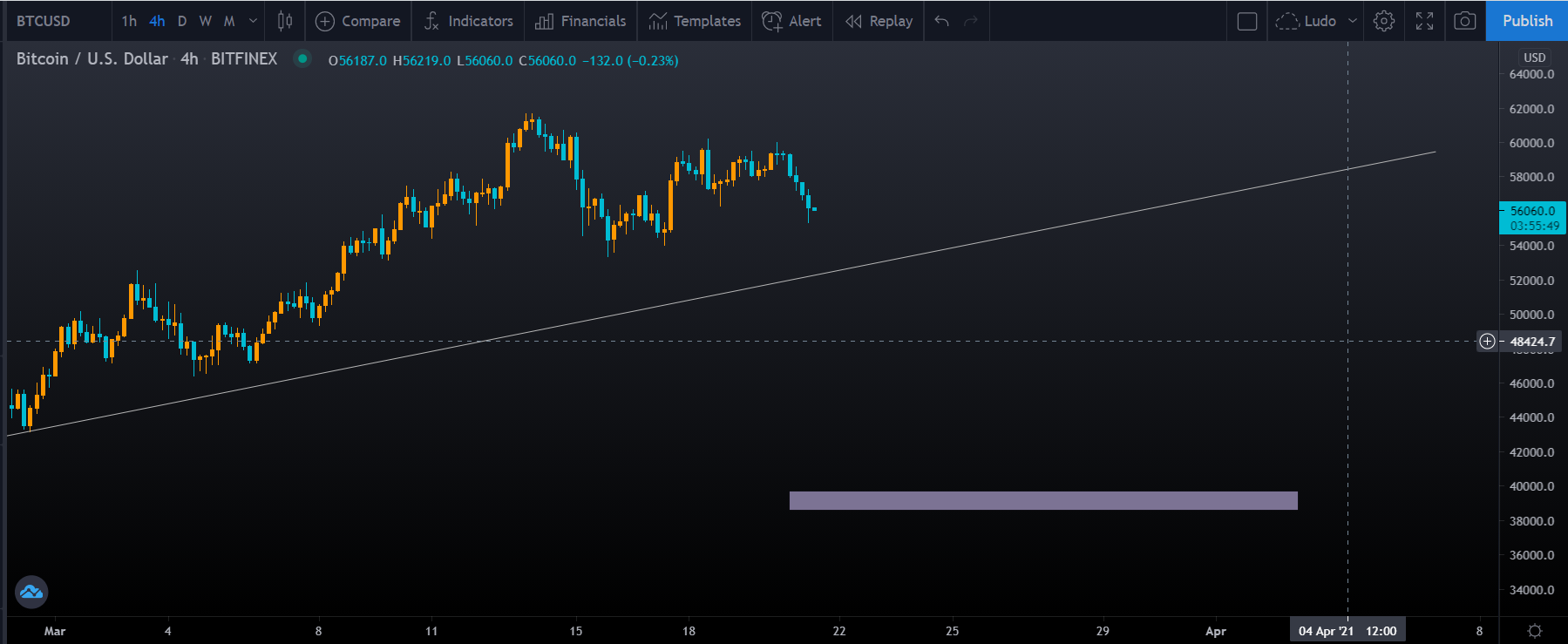Click the 40000.0 price axis label
Image resolution: width=1568 pixels, height=644 pixels.
(x=1531, y=486)
